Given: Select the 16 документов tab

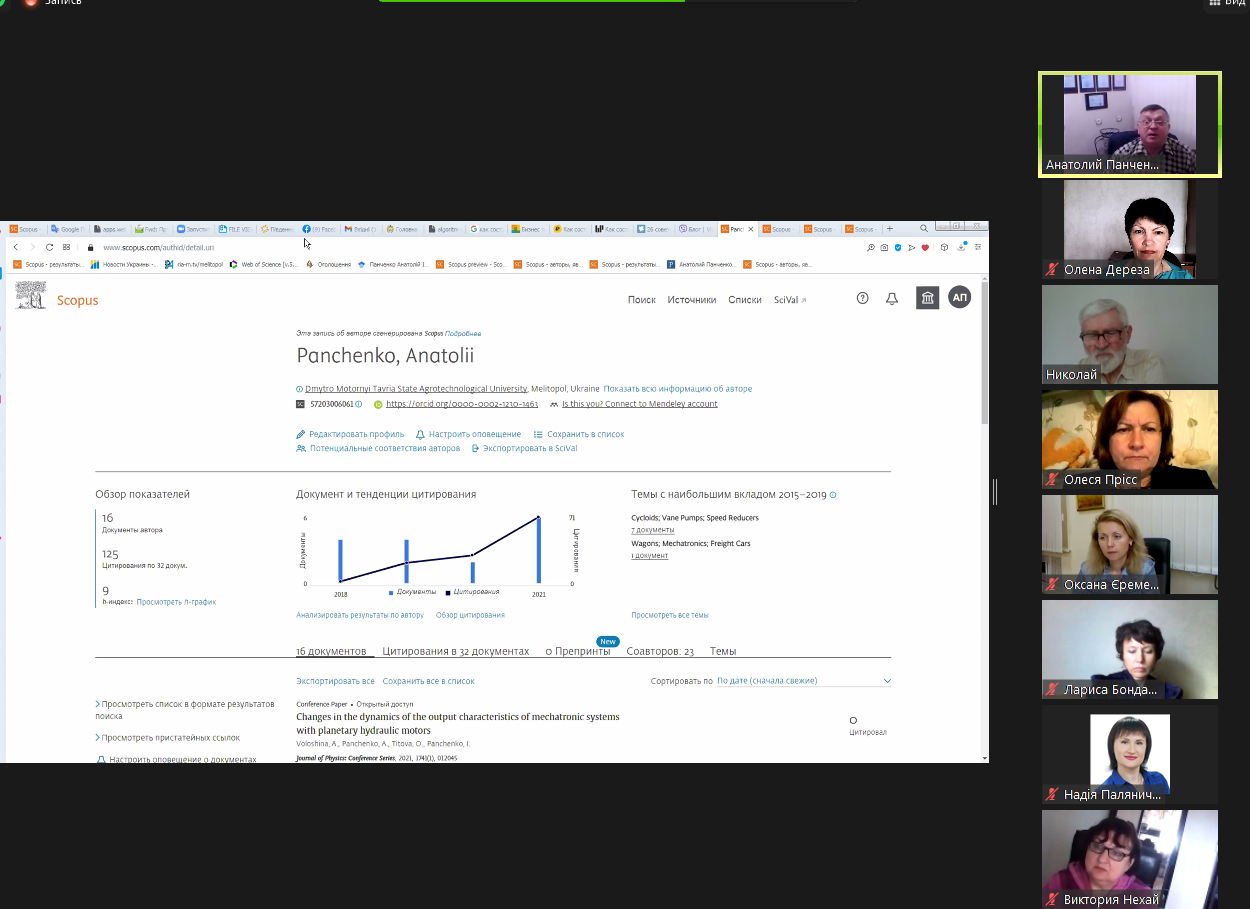Looking at the screenshot, I should (331, 651).
